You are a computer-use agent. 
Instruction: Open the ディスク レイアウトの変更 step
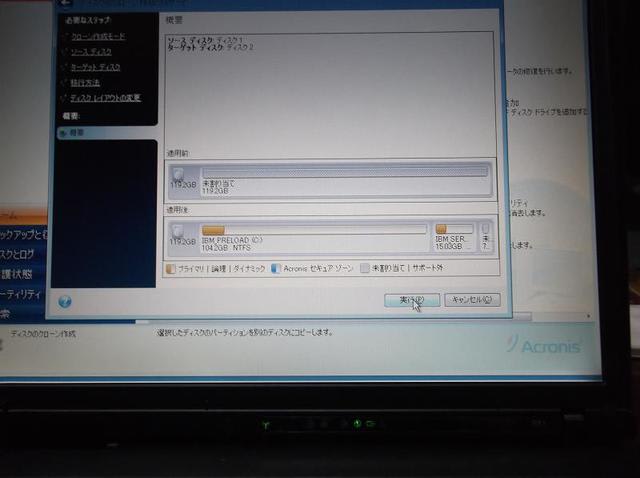105,98
